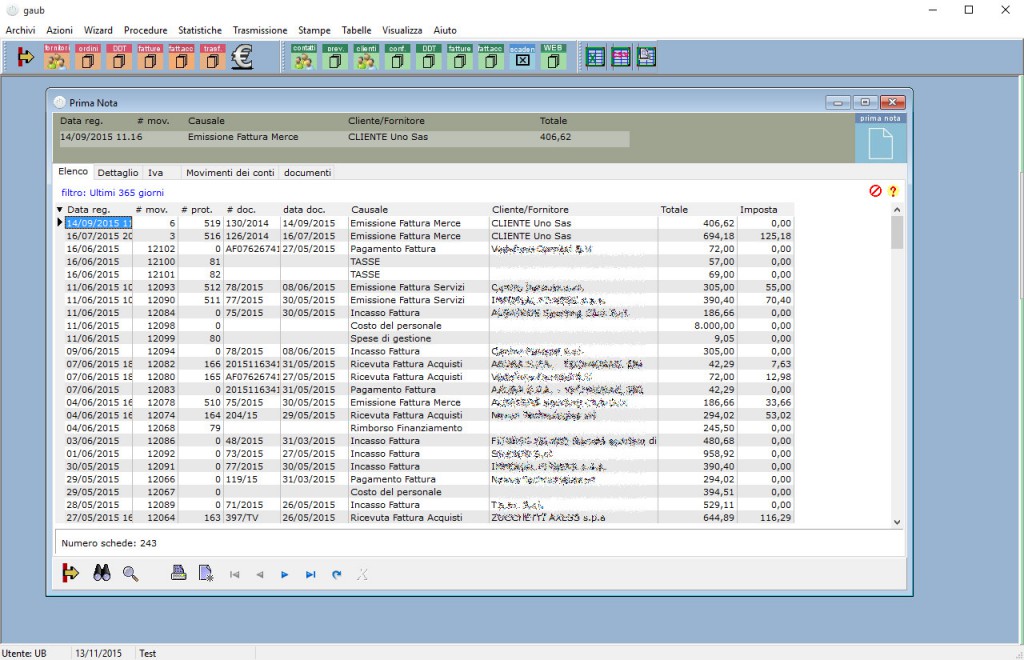Click the red no-filter icon
The width and height of the screenshot is (1024, 660).
pos(876,191)
